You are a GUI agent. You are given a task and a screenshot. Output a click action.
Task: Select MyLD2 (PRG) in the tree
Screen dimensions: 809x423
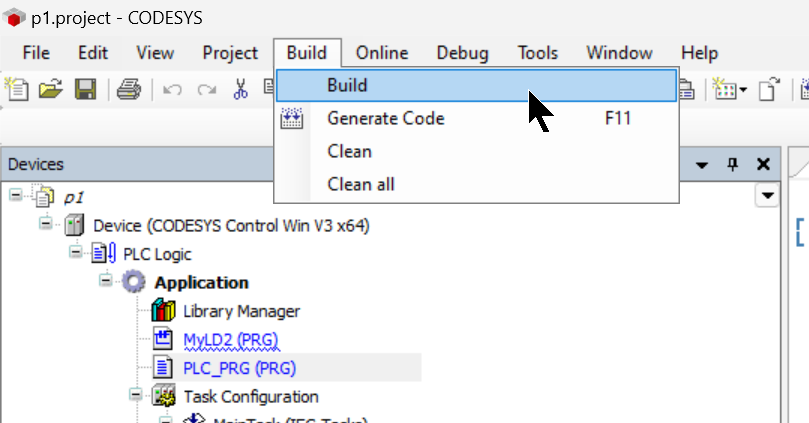pos(231,339)
